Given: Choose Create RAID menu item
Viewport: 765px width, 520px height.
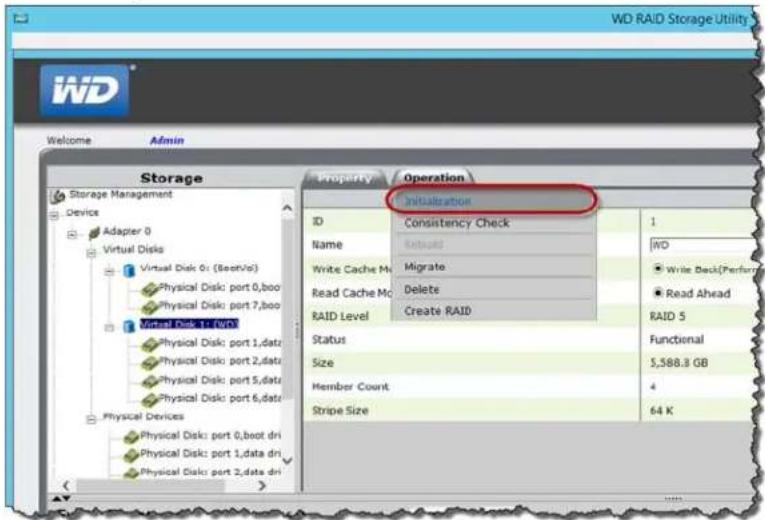Looking at the screenshot, I should coord(493,311).
